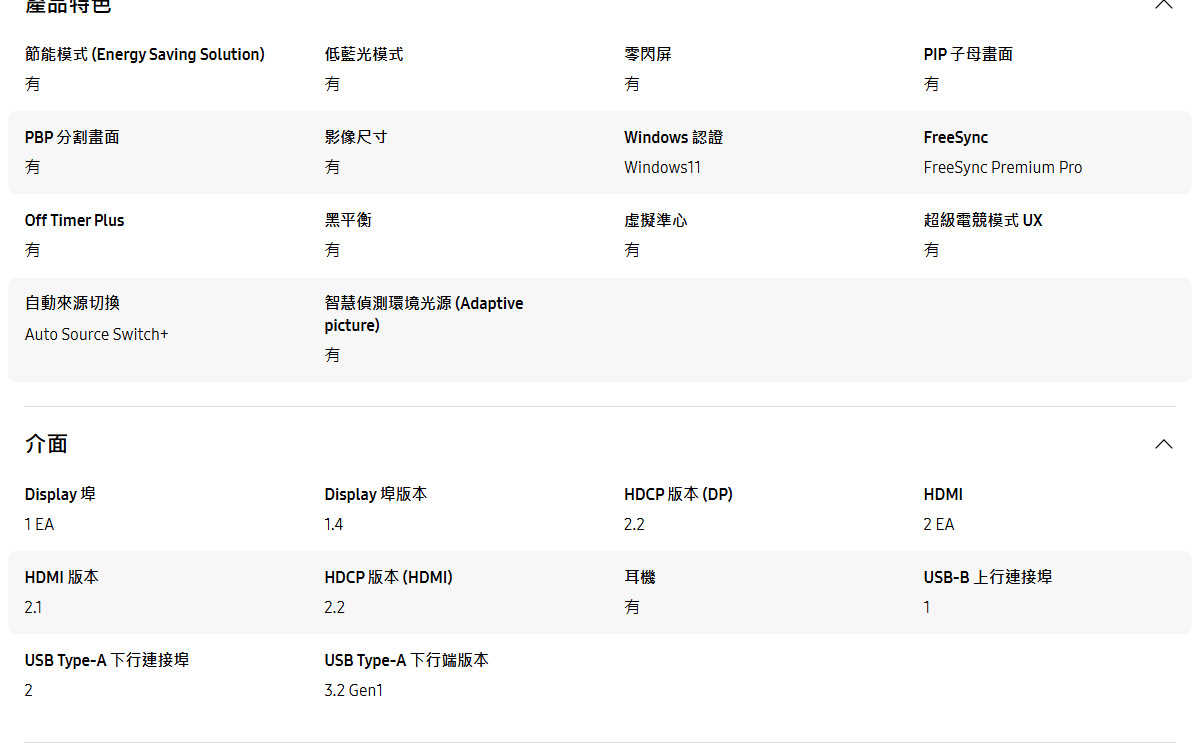Select the FreeSync Premium Pro spec value

click(1003, 167)
